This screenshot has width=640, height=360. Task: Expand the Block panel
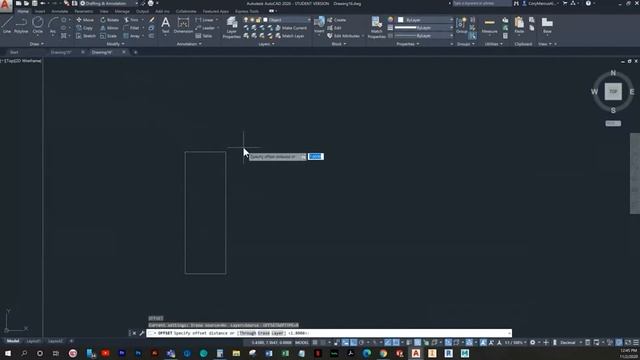[x=339, y=44]
